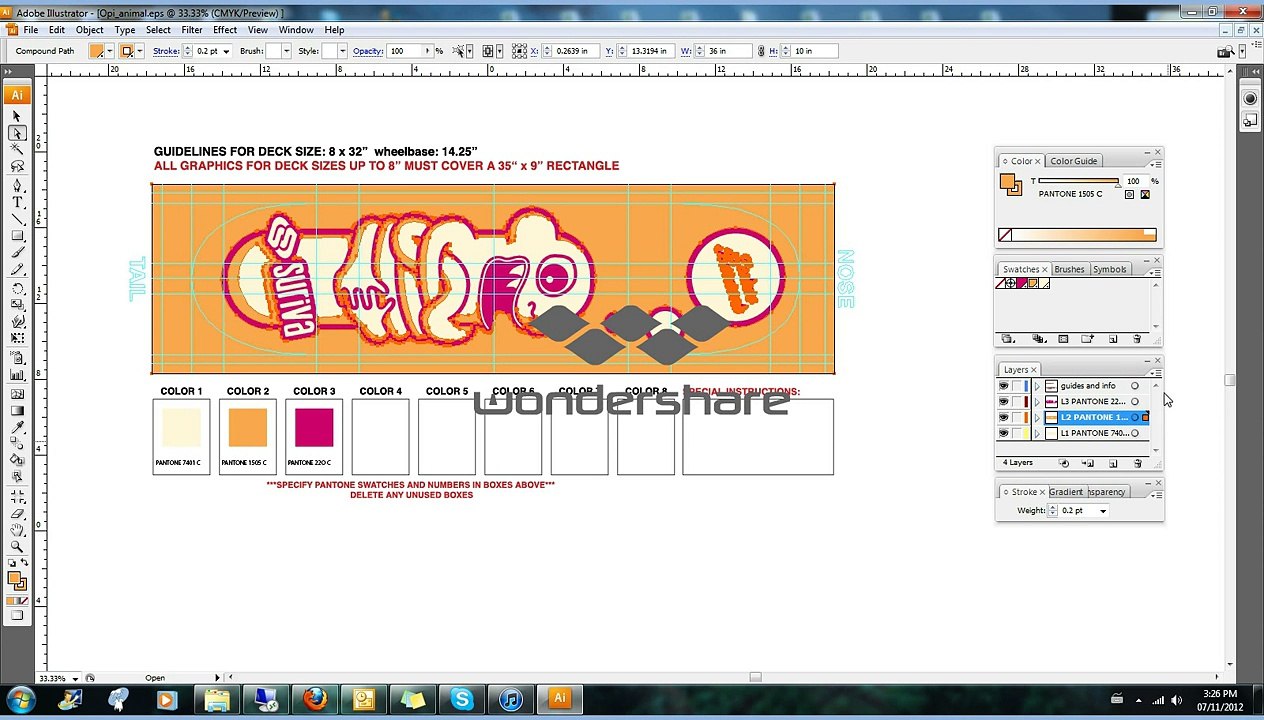
Task: Click target circle of L3 PANTONE layer
Action: click(1135, 402)
